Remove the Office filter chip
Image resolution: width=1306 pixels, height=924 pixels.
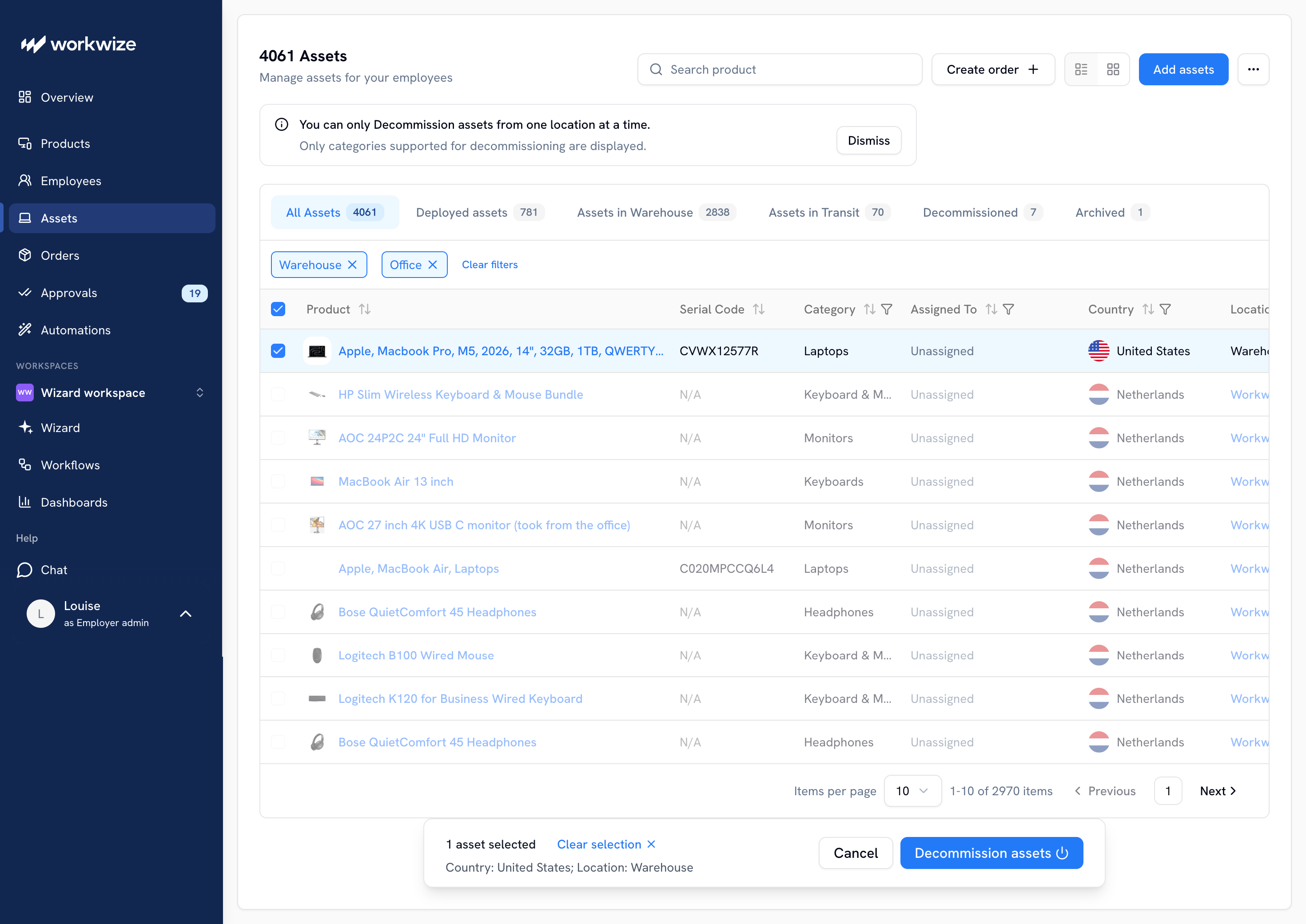click(x=433, y=265)
